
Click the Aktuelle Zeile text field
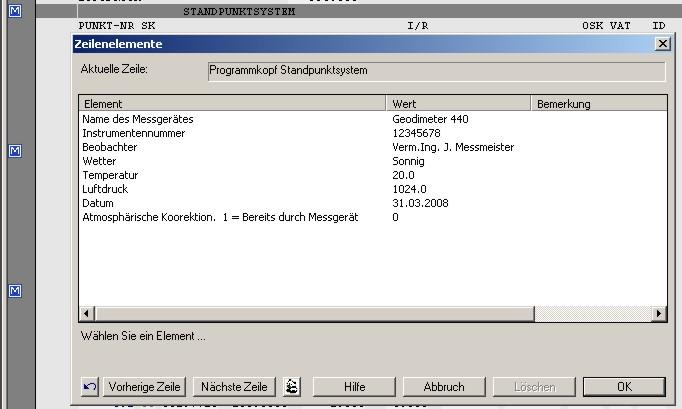(x=435, y=71)
